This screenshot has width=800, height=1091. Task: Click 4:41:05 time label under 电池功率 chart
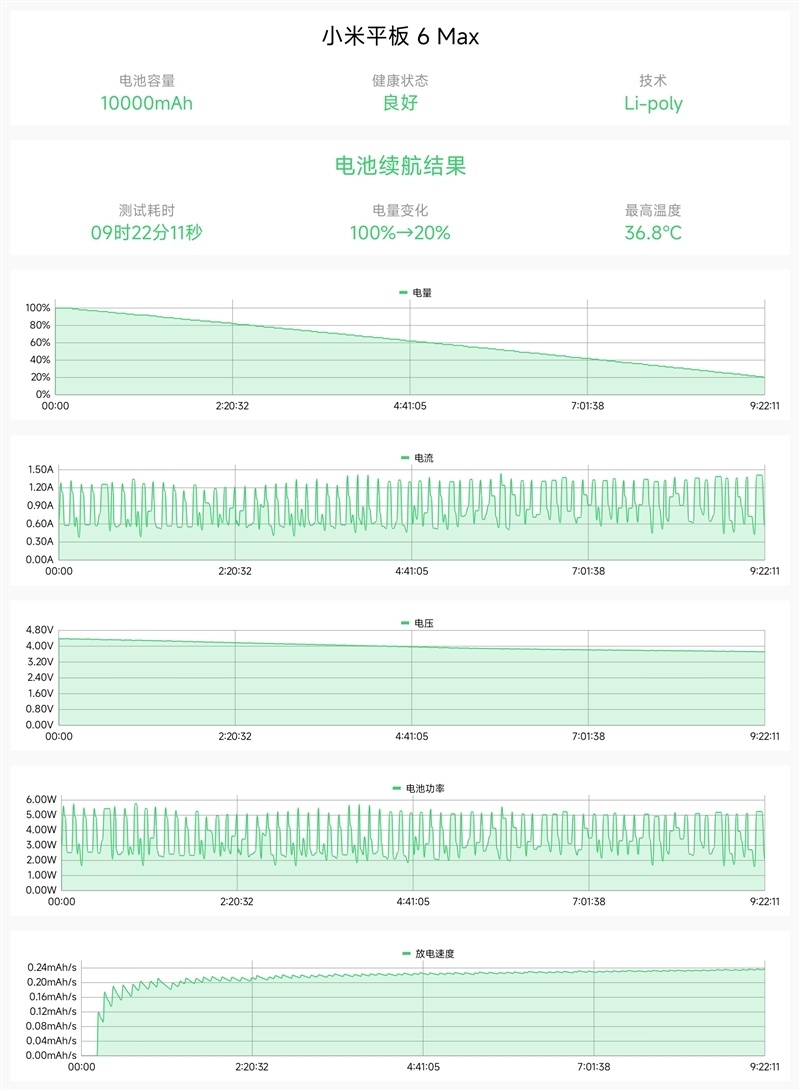click(413, 902)
